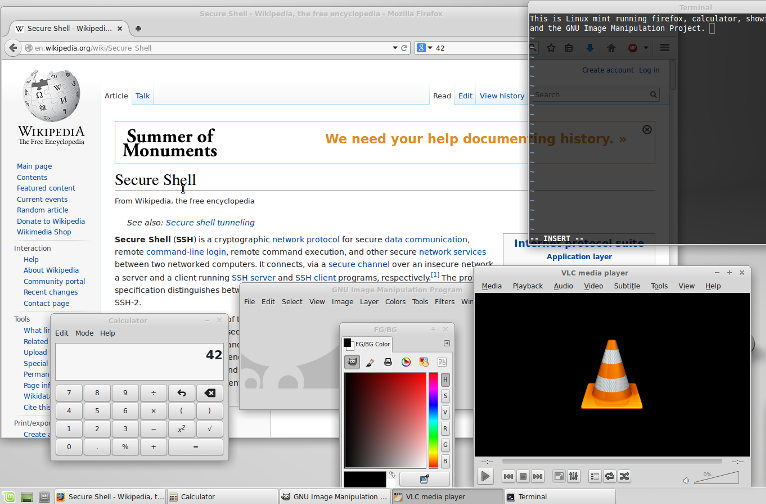
Task: Open Firefox hamburger menu
Action: pyautogui.click(x=664, y=48)
